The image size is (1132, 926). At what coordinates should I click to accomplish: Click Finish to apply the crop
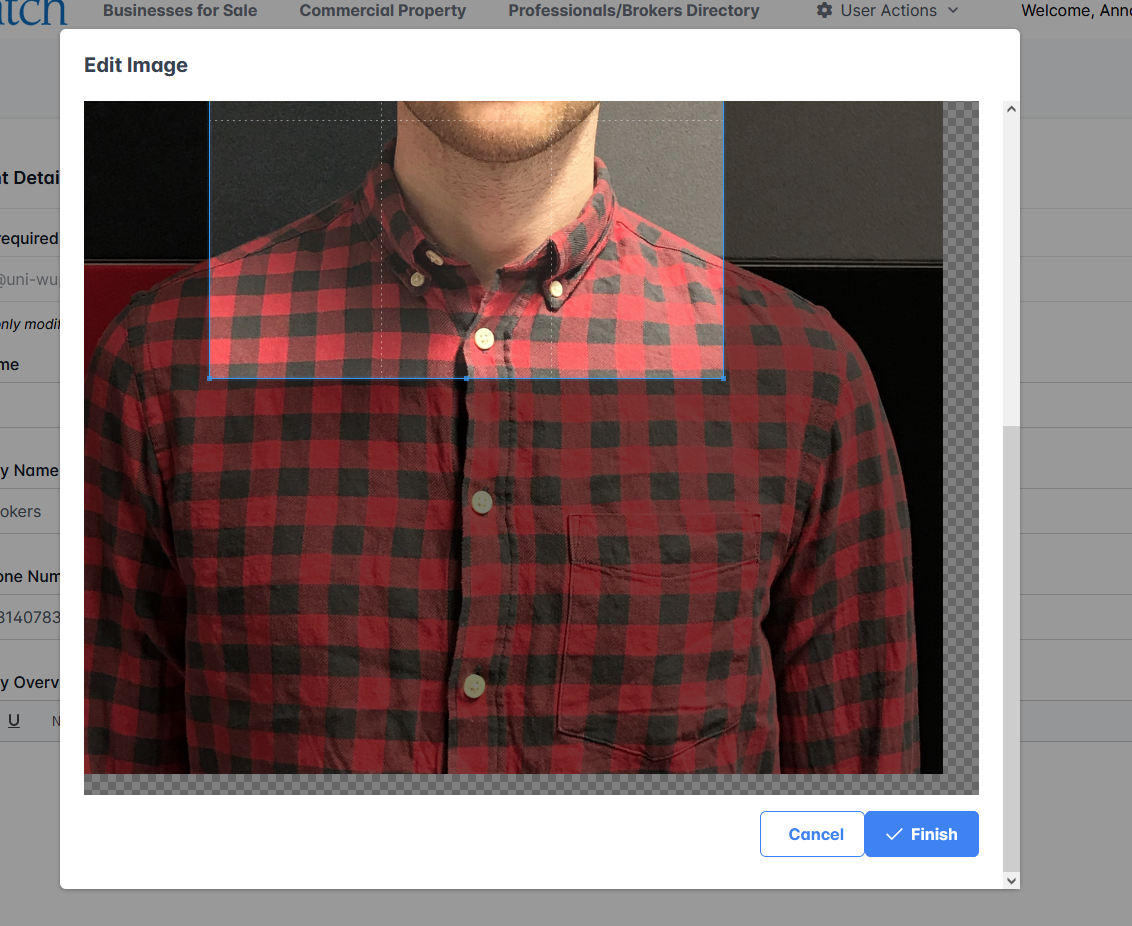tap(921, 834)
